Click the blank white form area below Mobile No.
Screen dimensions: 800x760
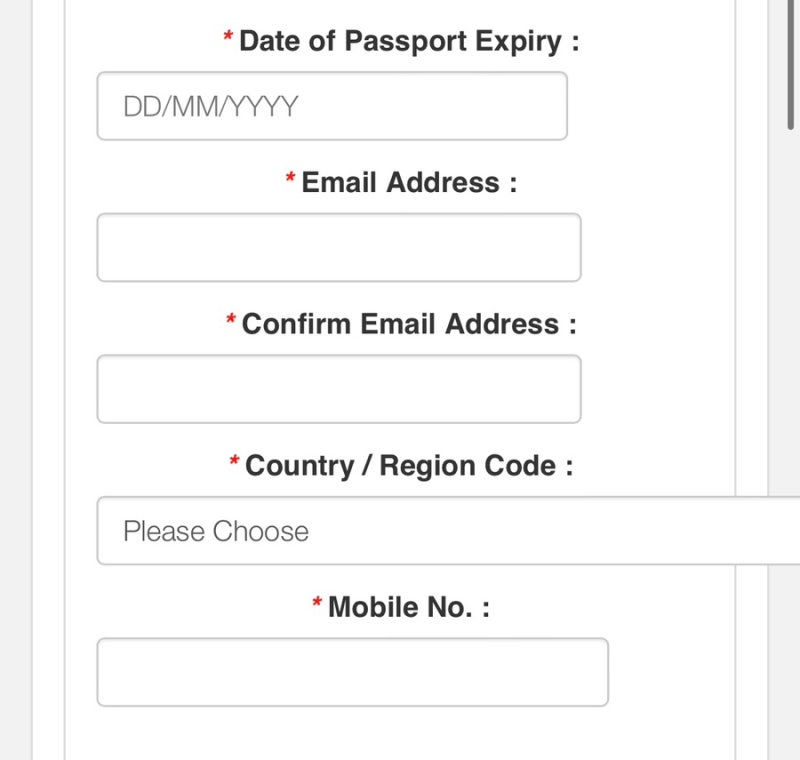click(400, 735)
